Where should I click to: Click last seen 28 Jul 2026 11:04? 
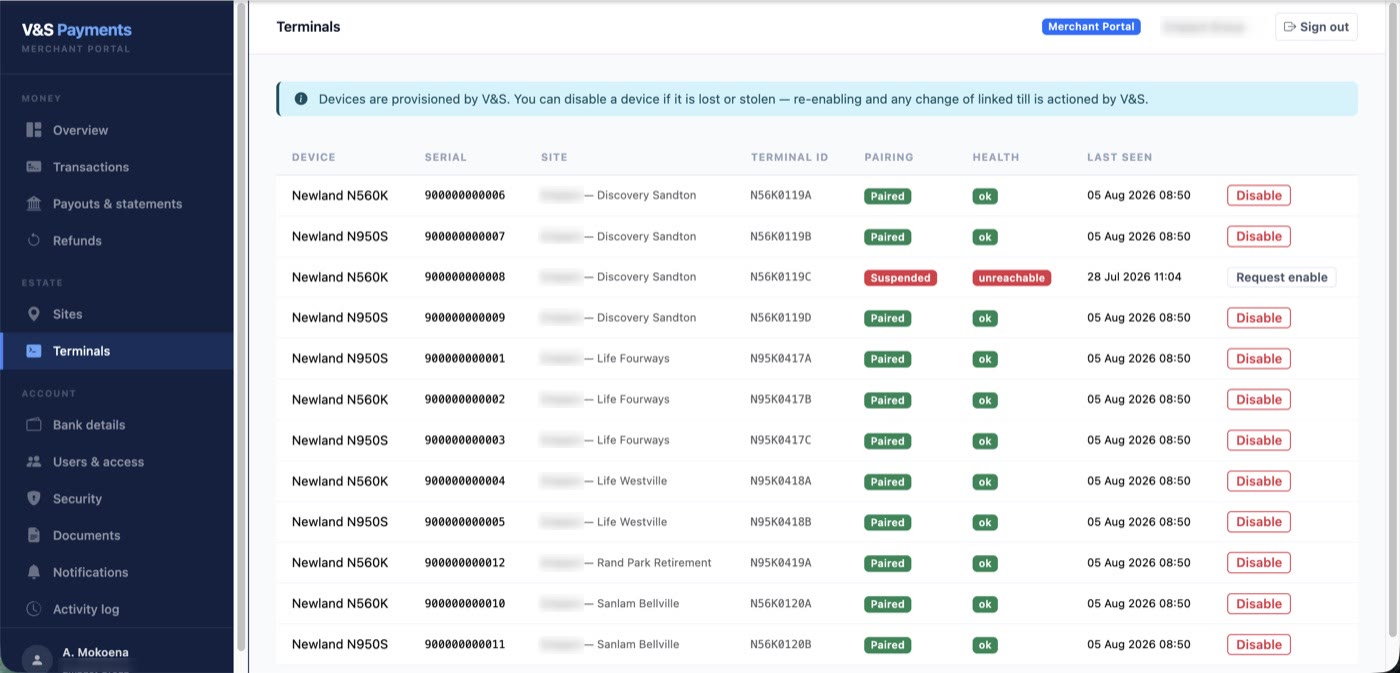coord(1134,277)
